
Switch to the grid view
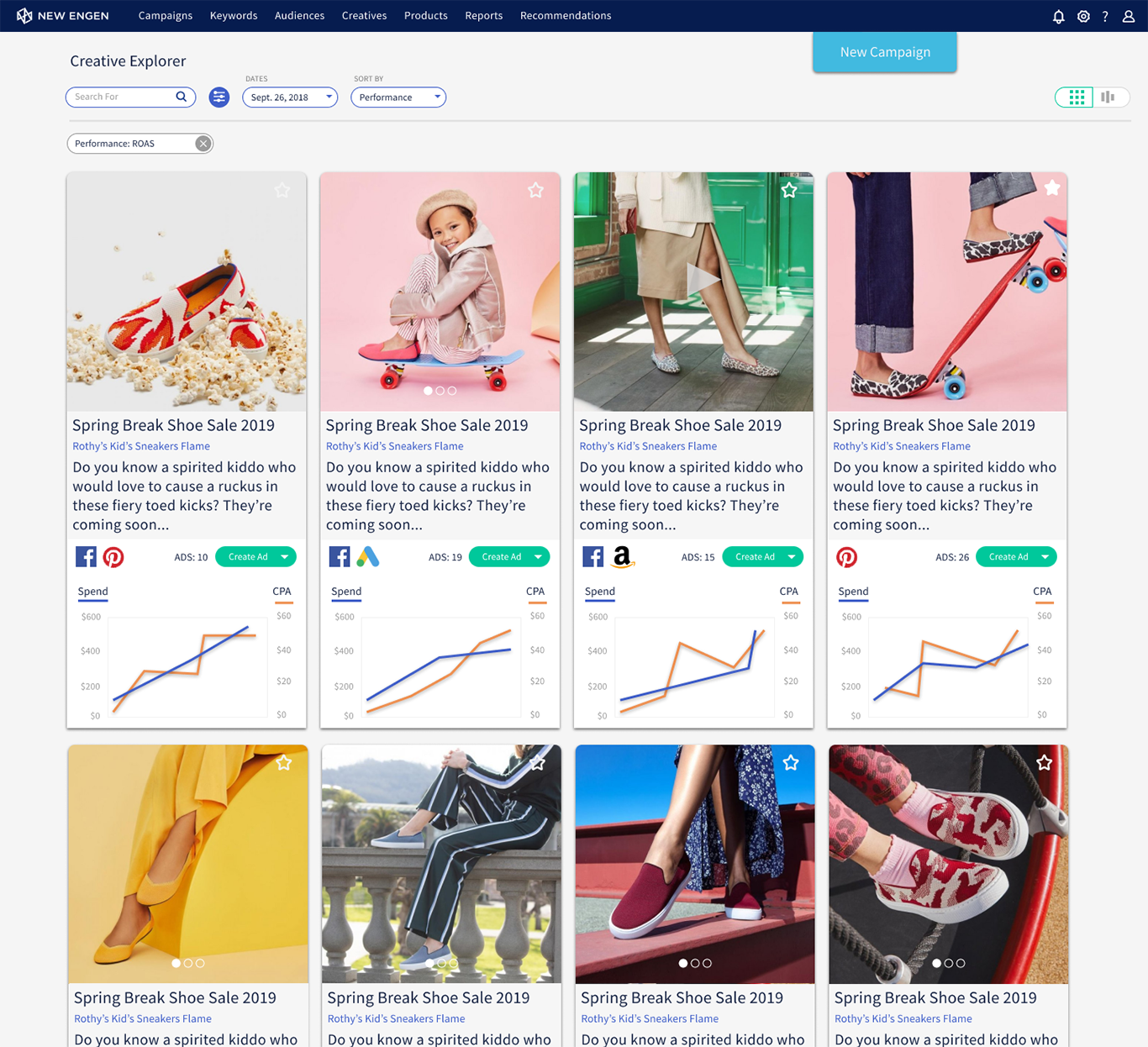pos(1076,97)
